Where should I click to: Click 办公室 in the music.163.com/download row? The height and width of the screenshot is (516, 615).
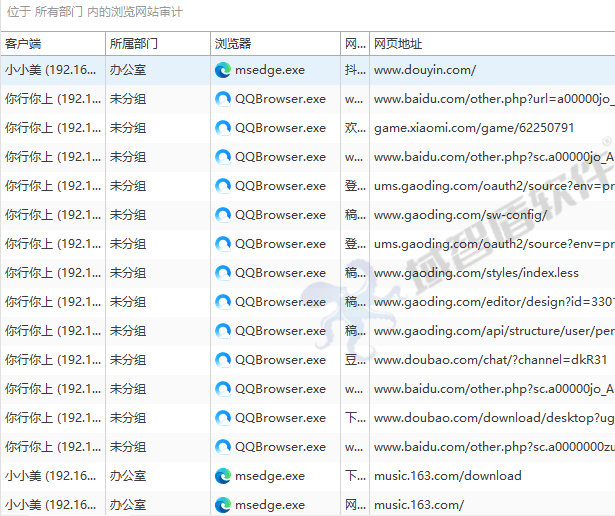coord(128,476)
